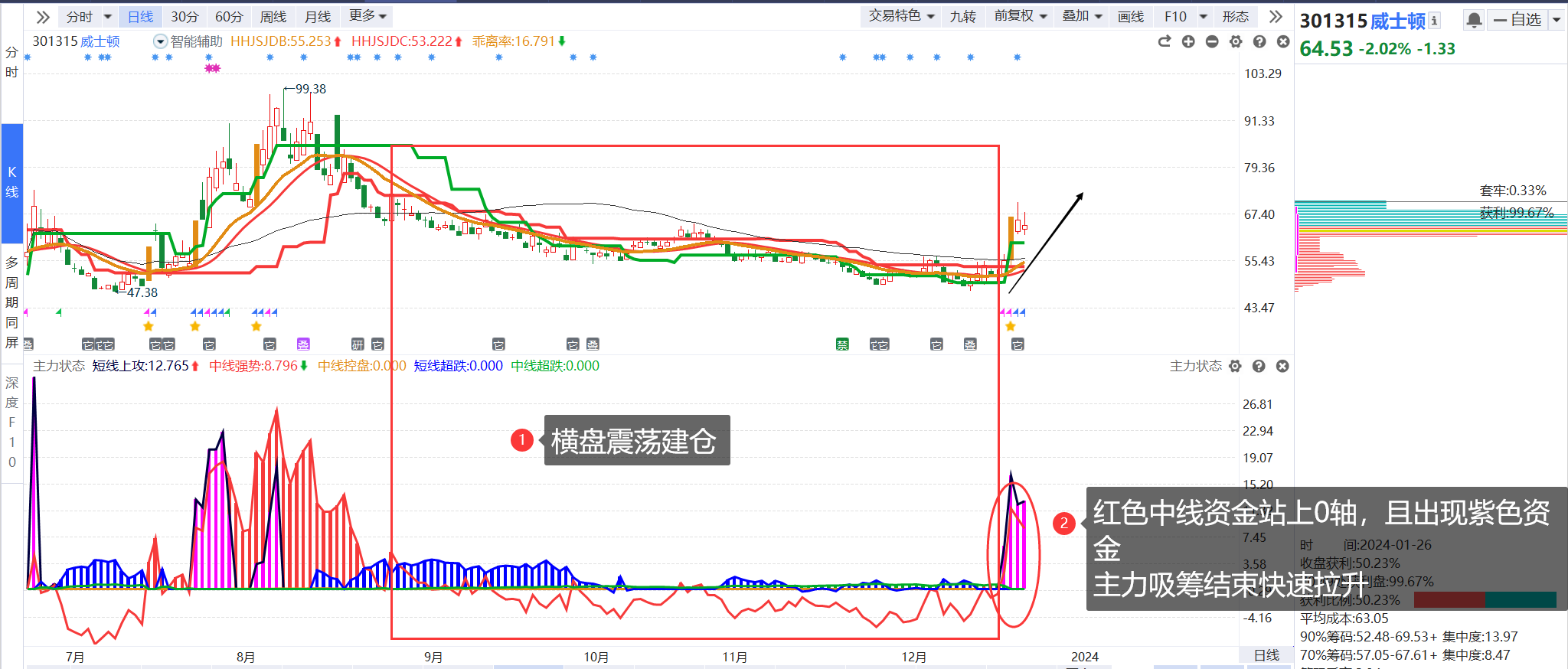Viewport: 1568px width, 669px height.
Task: Open dropdown arrow beside 分时 tab
Action: [x=107, y=17]
